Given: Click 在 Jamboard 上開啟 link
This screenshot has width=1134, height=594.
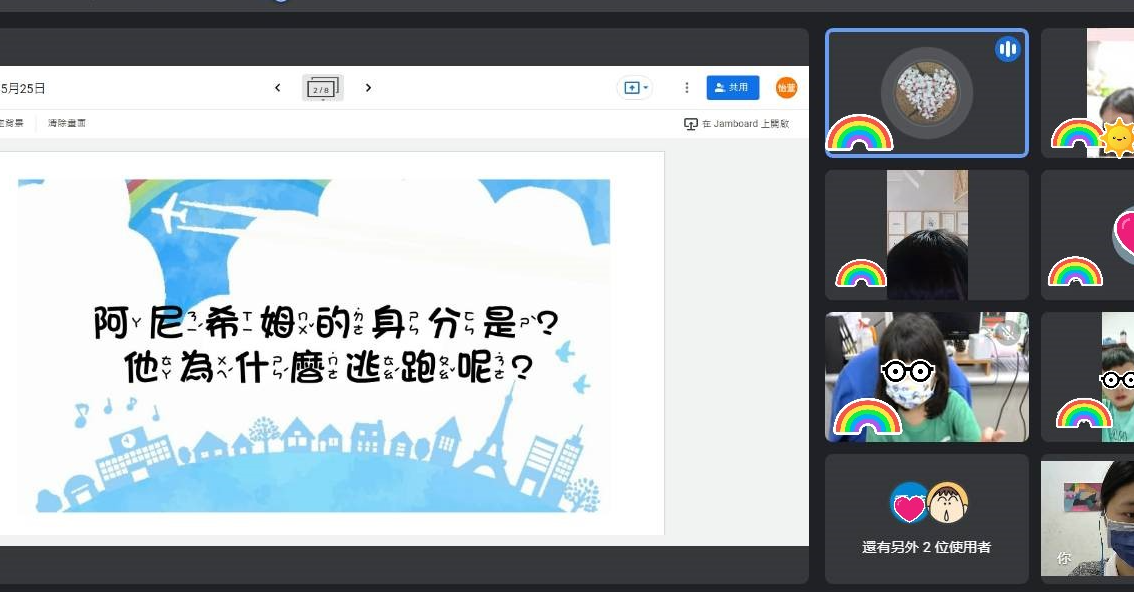Looking at the screenshot, I should [737, 124].
